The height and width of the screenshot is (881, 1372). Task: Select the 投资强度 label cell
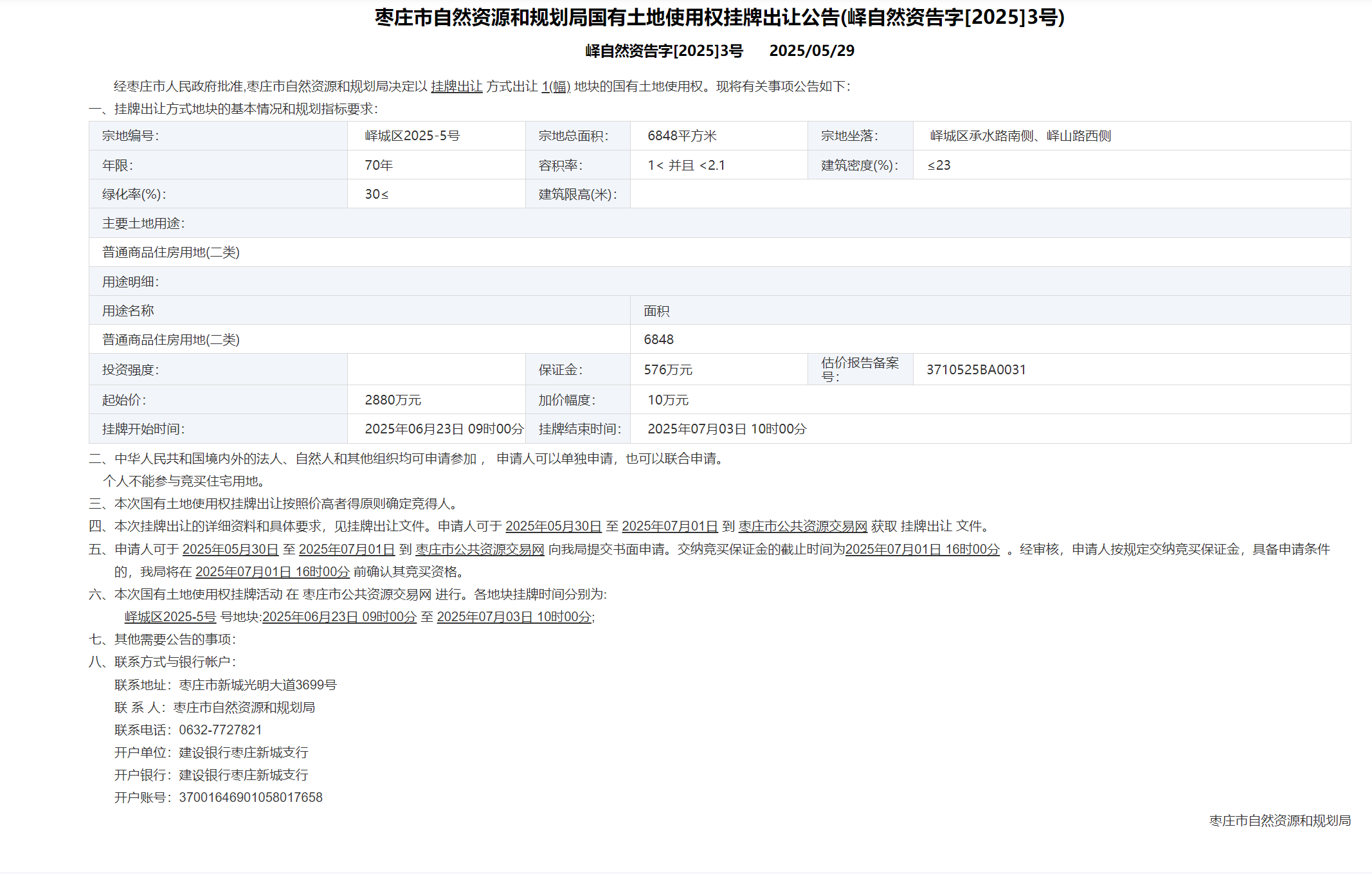pyautogui.click(x=218, y=370)
